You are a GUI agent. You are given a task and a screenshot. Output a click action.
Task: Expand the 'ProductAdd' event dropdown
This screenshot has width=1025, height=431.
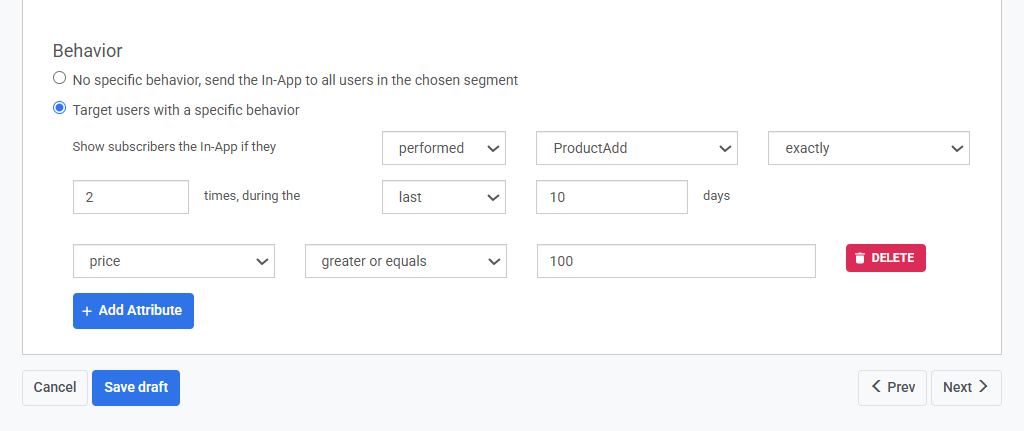[x=637, y=148]
